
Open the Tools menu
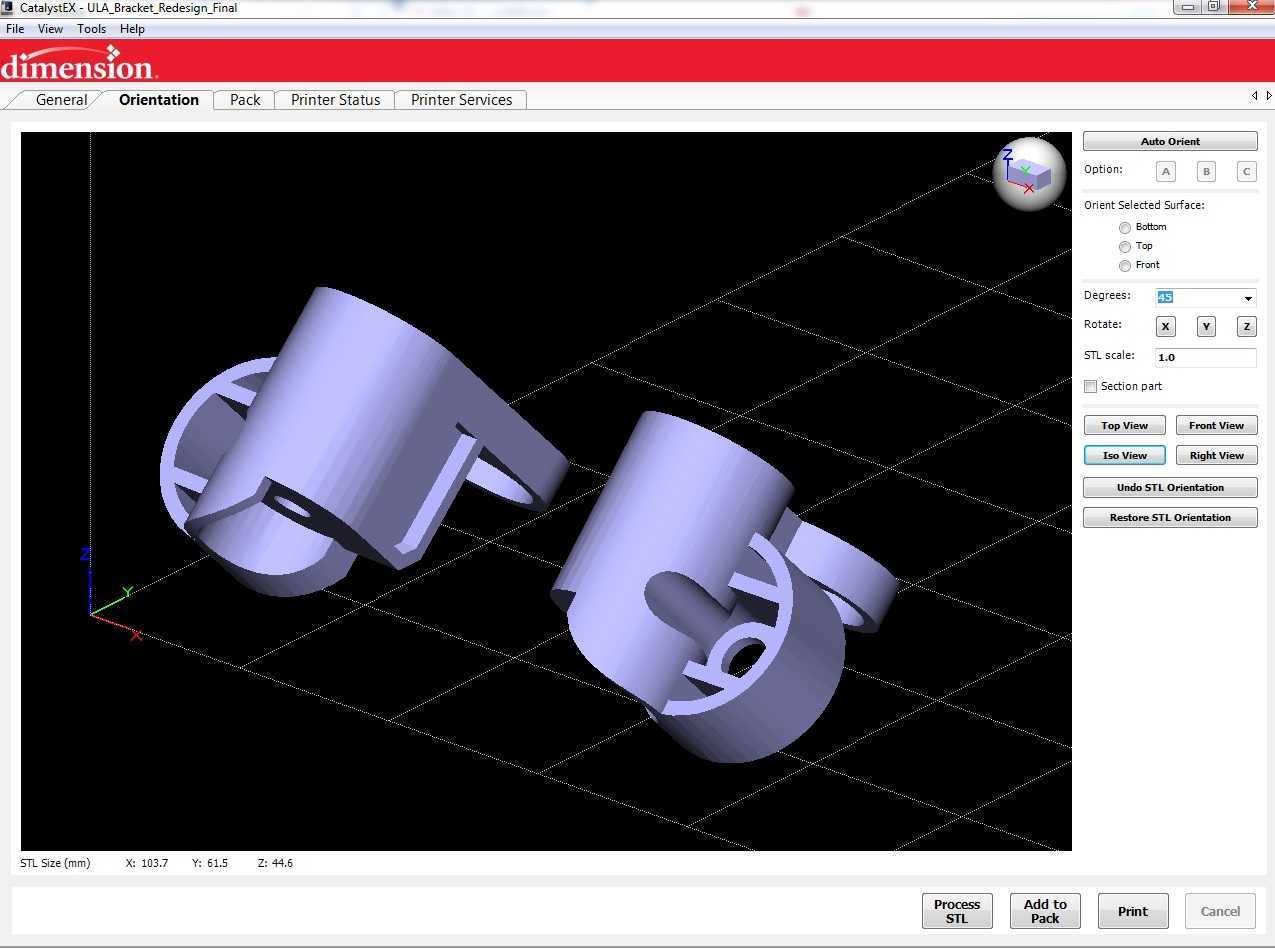tap(91, 29)
